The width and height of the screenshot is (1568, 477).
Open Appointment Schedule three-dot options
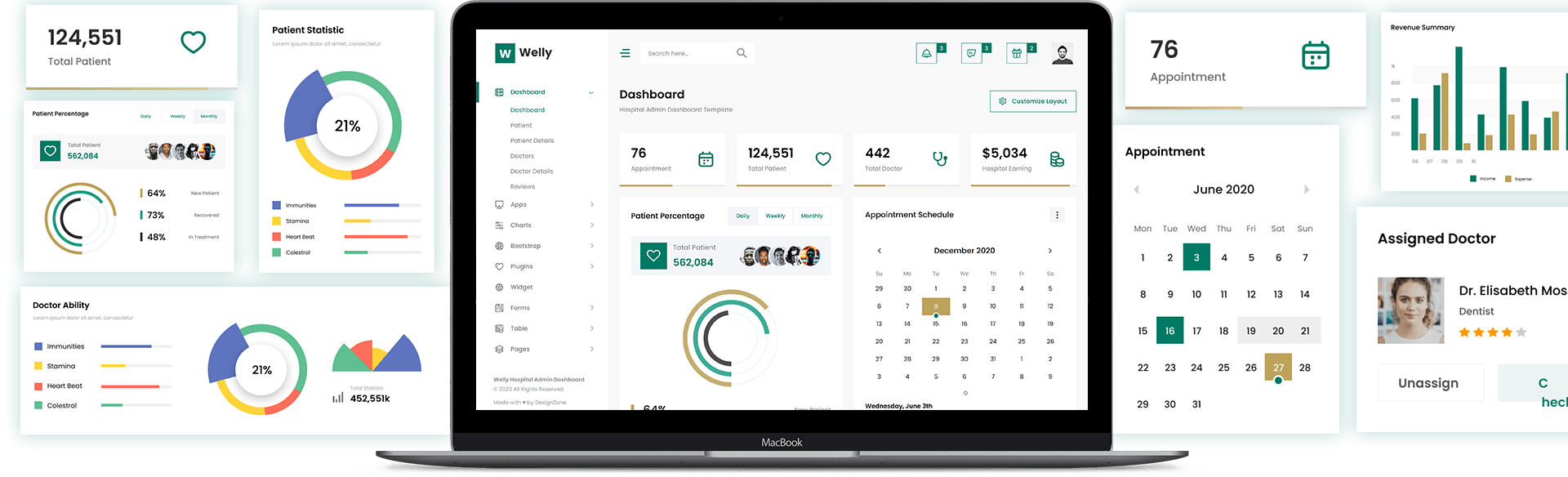[1057, 215]
